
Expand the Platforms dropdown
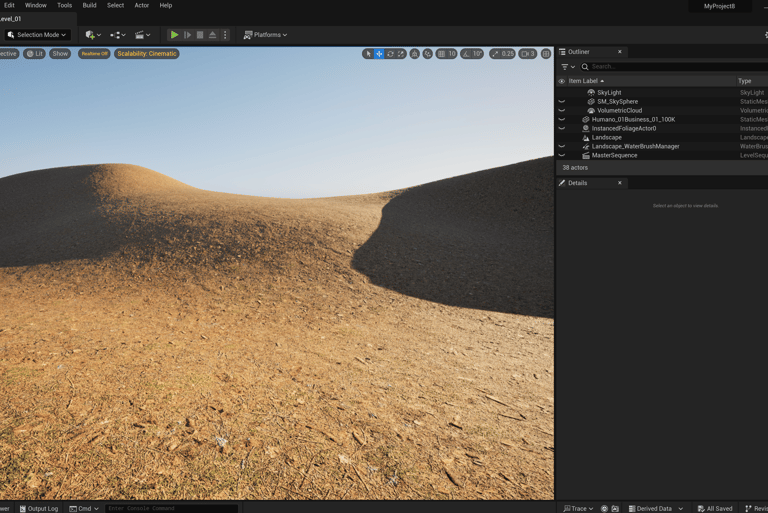[x=265, y=35]
